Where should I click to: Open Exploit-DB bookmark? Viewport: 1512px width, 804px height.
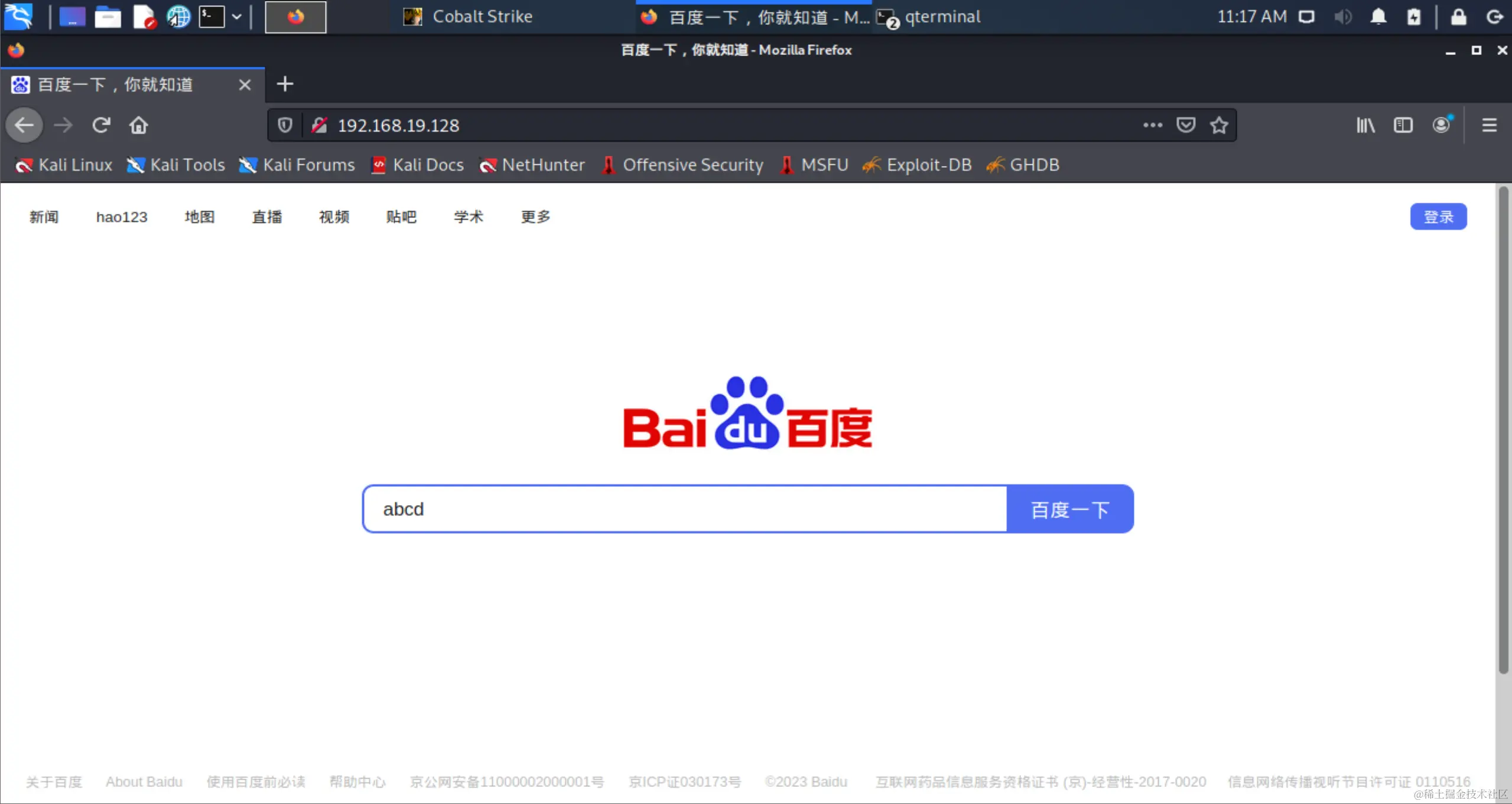click(917, 165)
